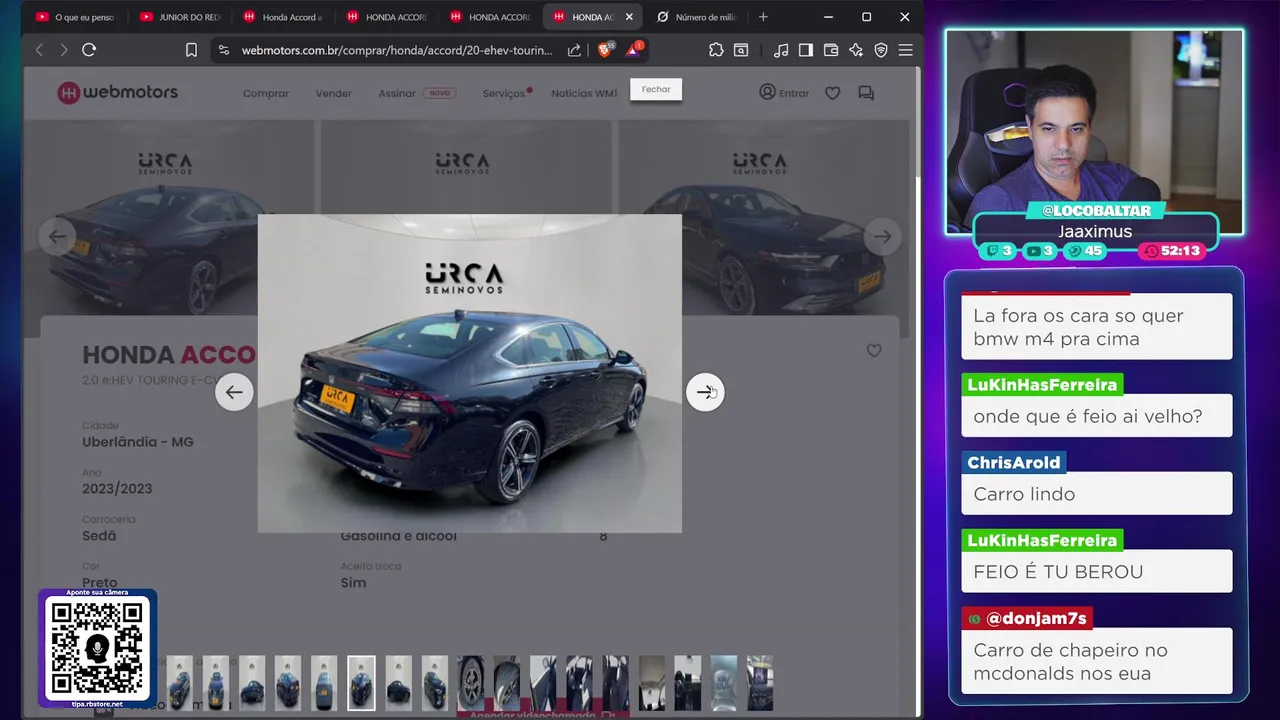Click the '2023/2023' year value
1280x720 pixels.
click(117, 489)
